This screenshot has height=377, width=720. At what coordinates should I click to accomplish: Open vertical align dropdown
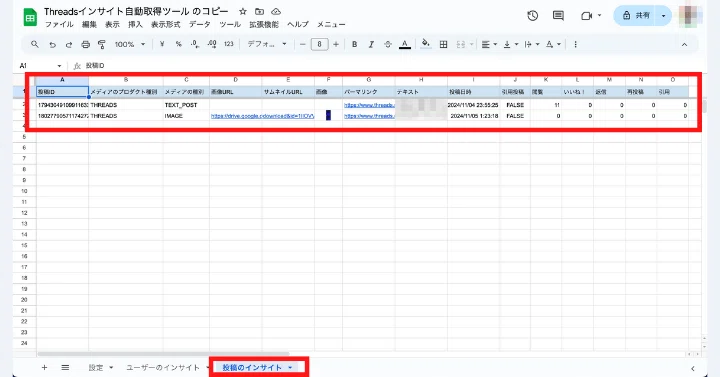[511, 44]
